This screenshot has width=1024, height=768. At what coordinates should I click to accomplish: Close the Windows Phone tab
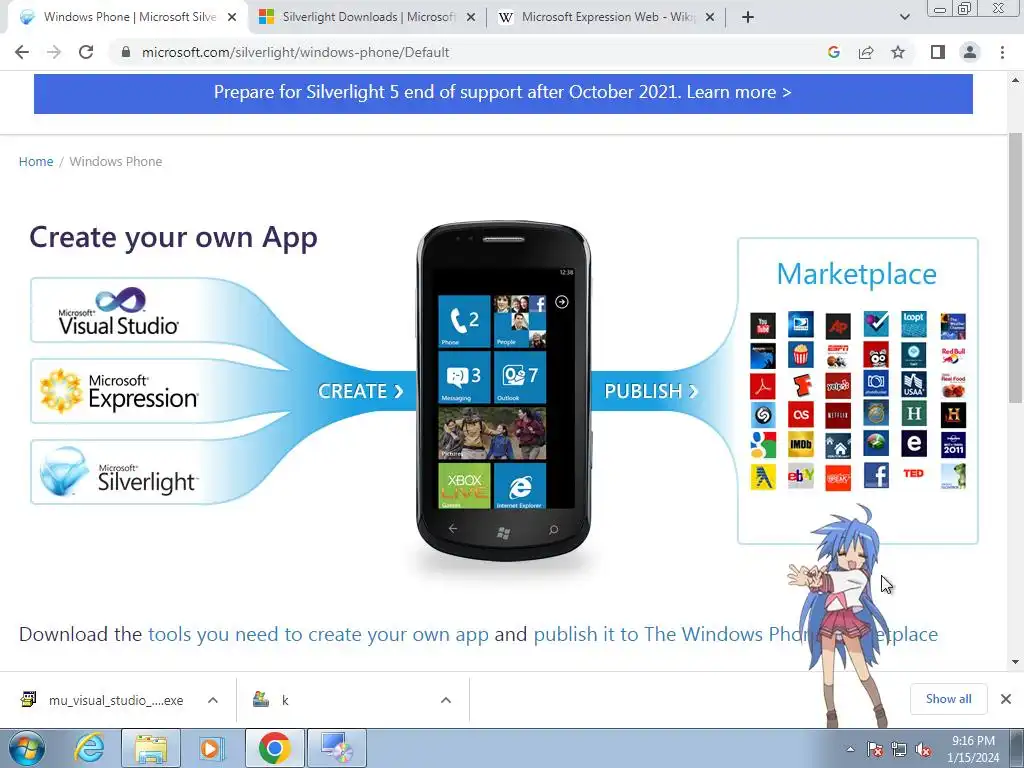coord(232,18)
